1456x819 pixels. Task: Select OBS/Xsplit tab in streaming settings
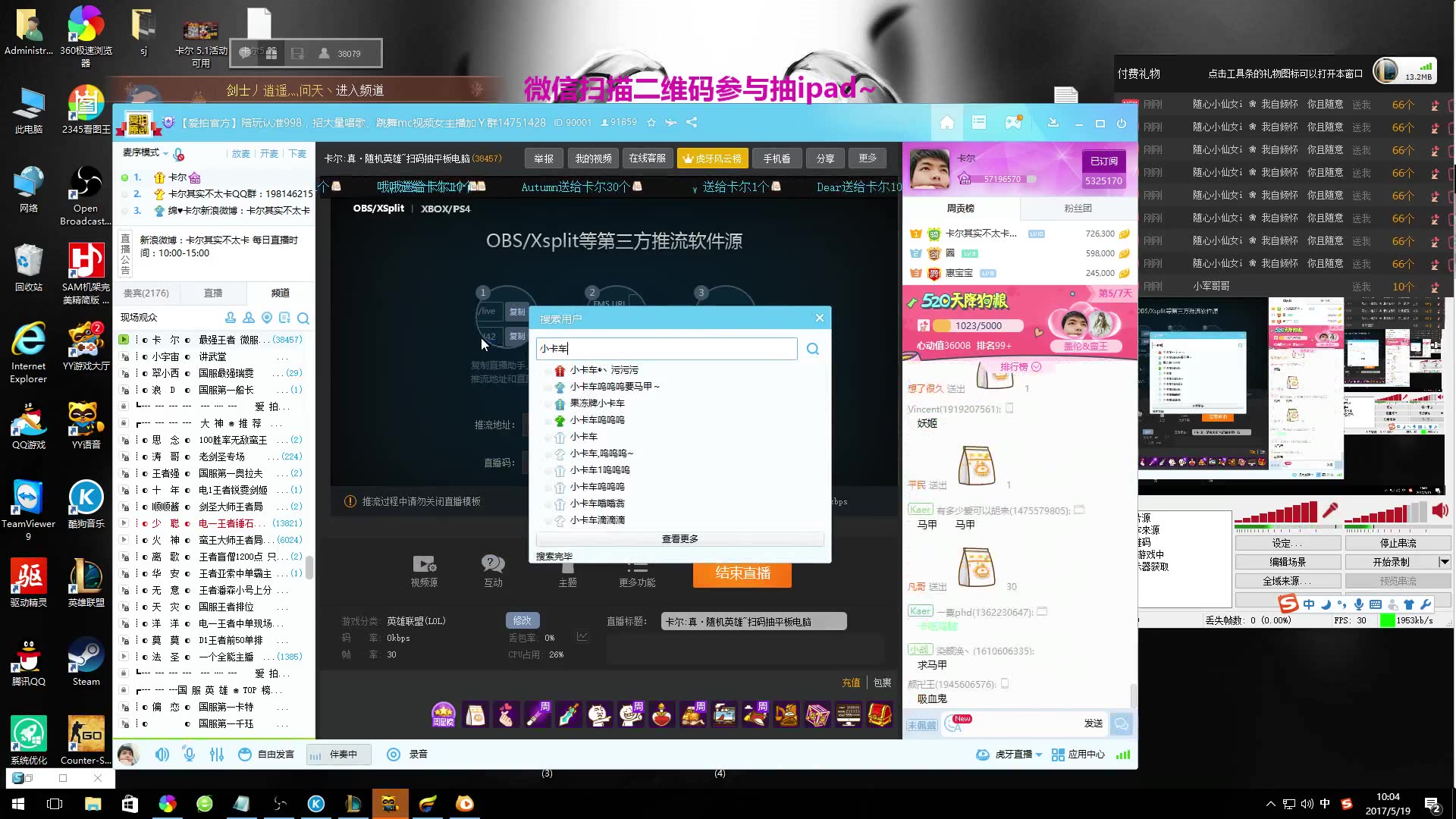pyautogui.click(x=378, y=208)
